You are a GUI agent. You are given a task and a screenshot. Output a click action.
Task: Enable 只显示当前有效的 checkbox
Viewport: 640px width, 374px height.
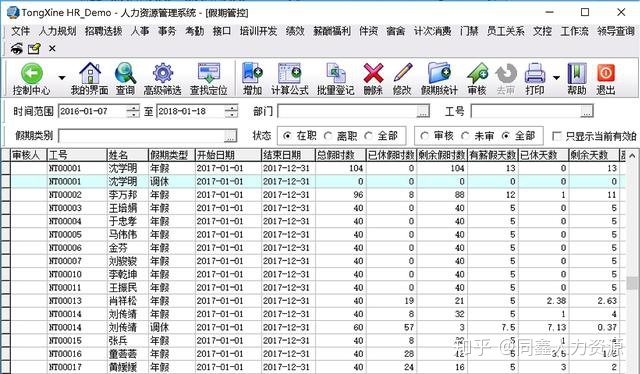556,136
